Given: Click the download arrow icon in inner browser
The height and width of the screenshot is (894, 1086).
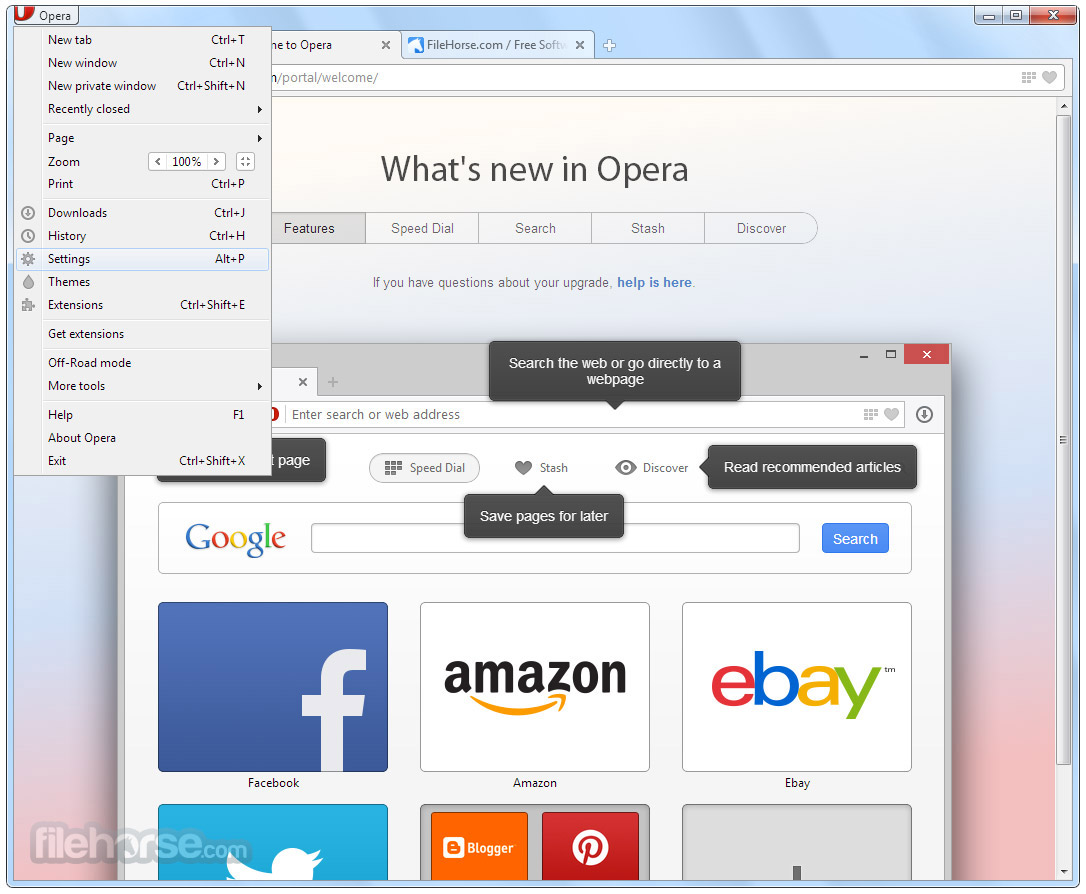Looking at the screenshot, I should click(x=925, y=414).
